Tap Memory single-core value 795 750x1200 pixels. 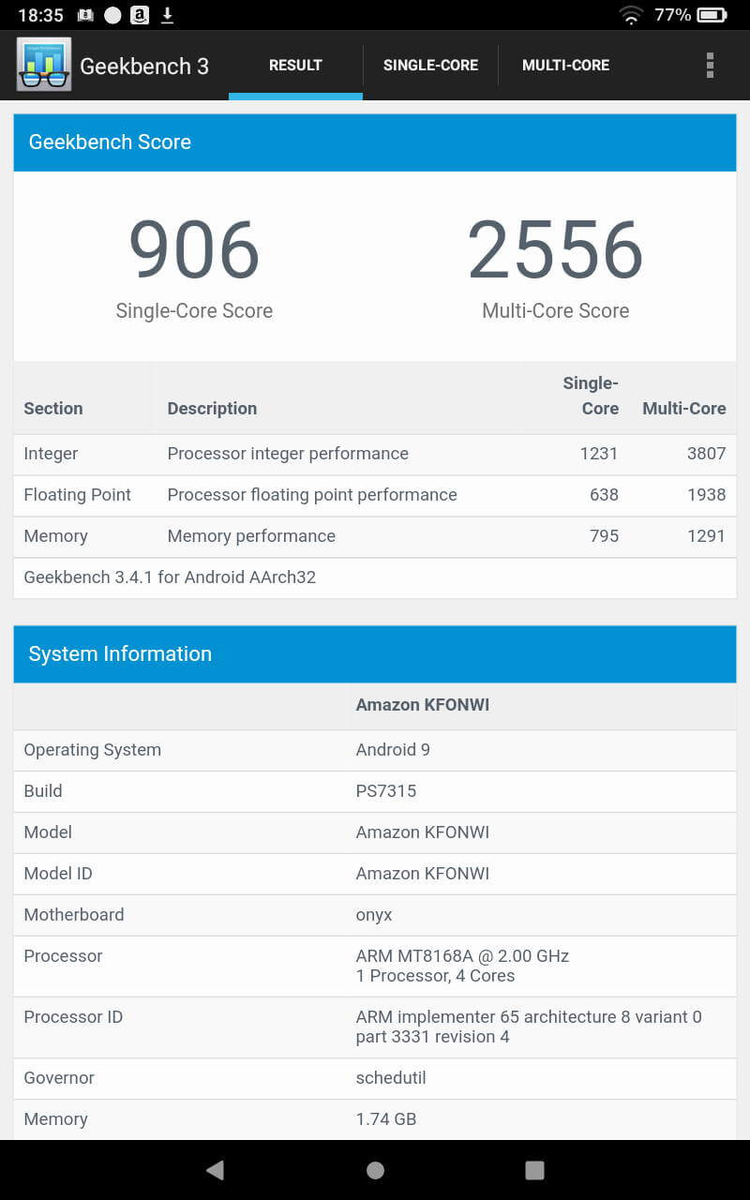[x=604, y=536]
